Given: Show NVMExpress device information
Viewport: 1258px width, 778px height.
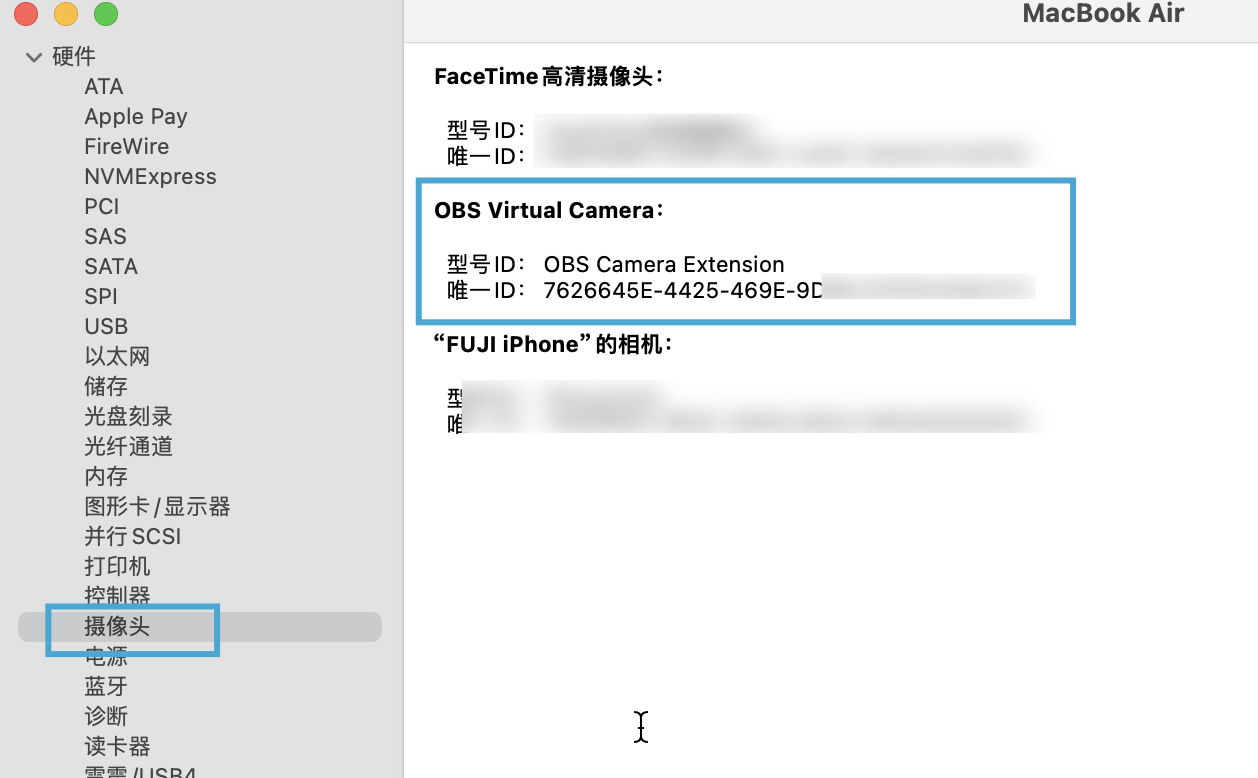Looking at the screenshot, I should (150, 177).
